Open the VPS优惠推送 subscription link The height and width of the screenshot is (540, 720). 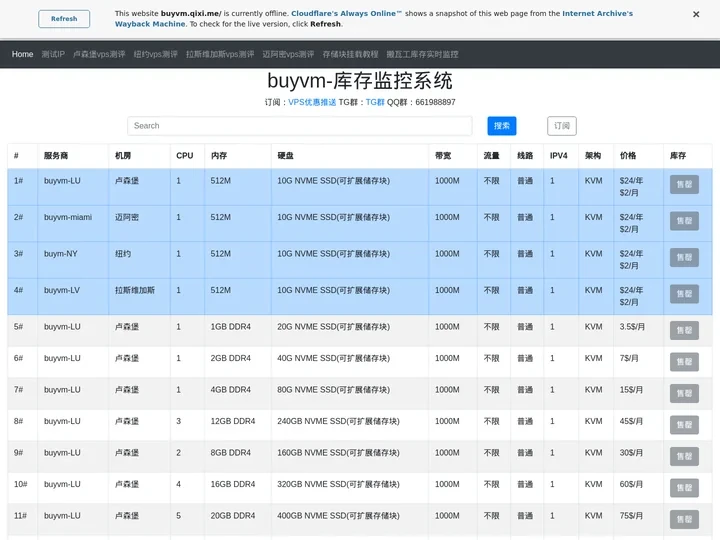(x=312, y=102)
